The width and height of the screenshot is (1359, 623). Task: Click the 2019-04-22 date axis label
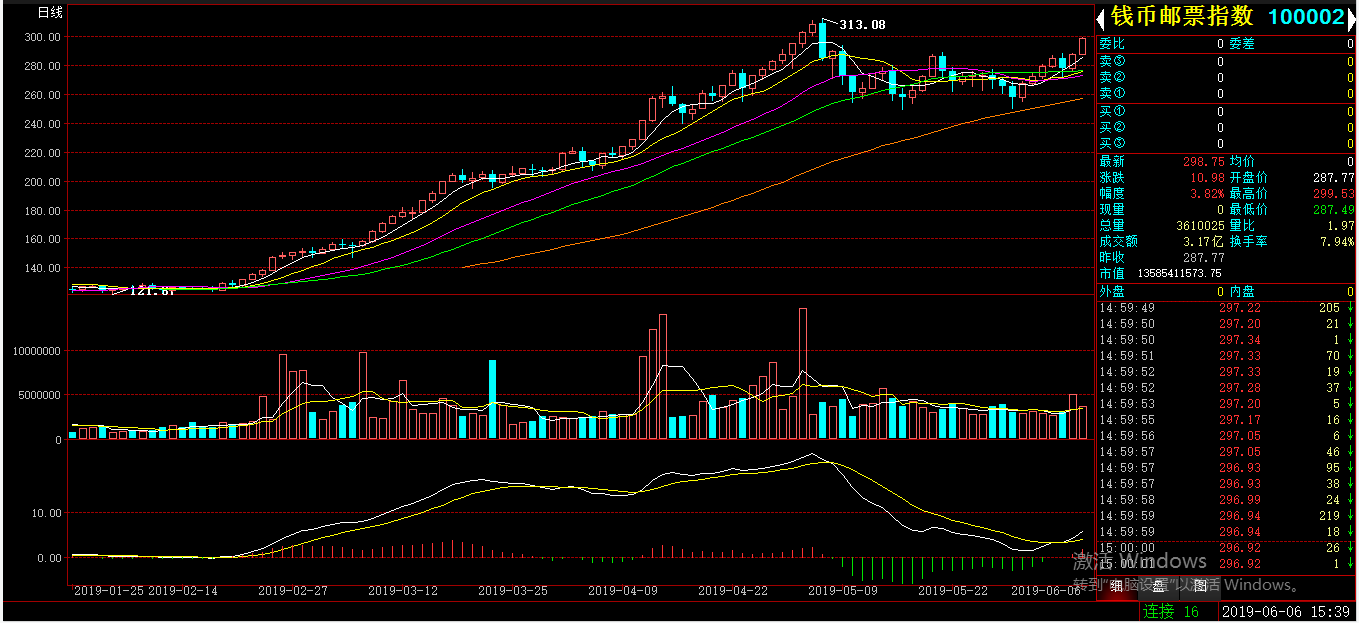(733, 590)
